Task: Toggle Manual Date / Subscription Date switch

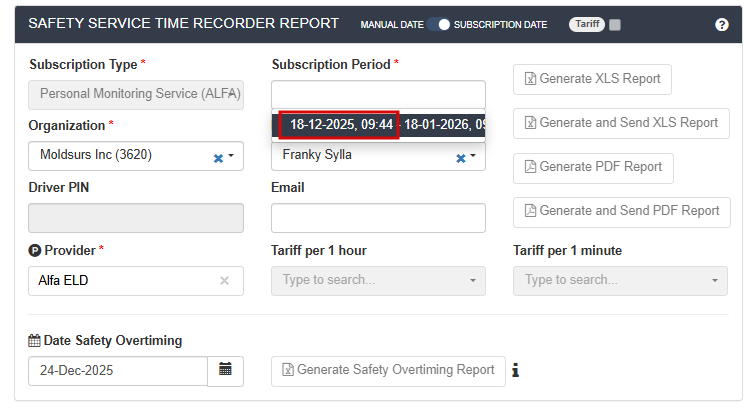Action: 438,25
